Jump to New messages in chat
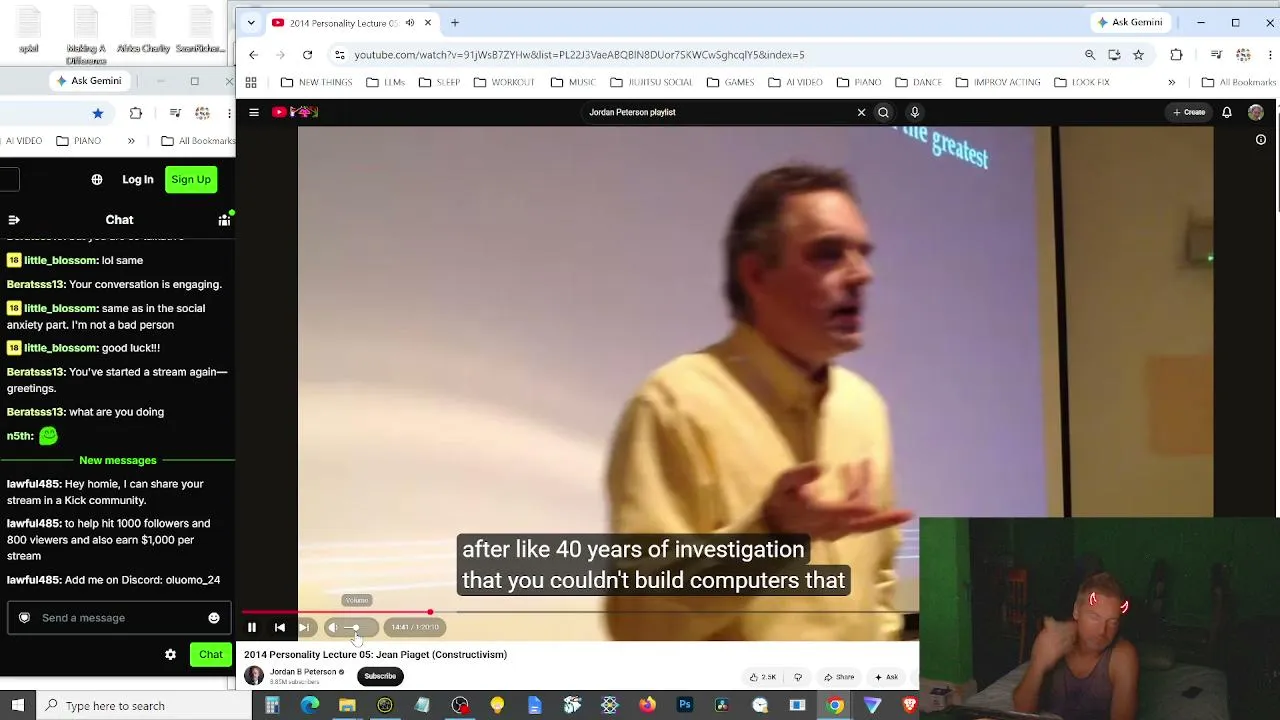Image resolution: width=1280 pixels, height=720 pixels. pyautogui.click(x=118, y=460)
